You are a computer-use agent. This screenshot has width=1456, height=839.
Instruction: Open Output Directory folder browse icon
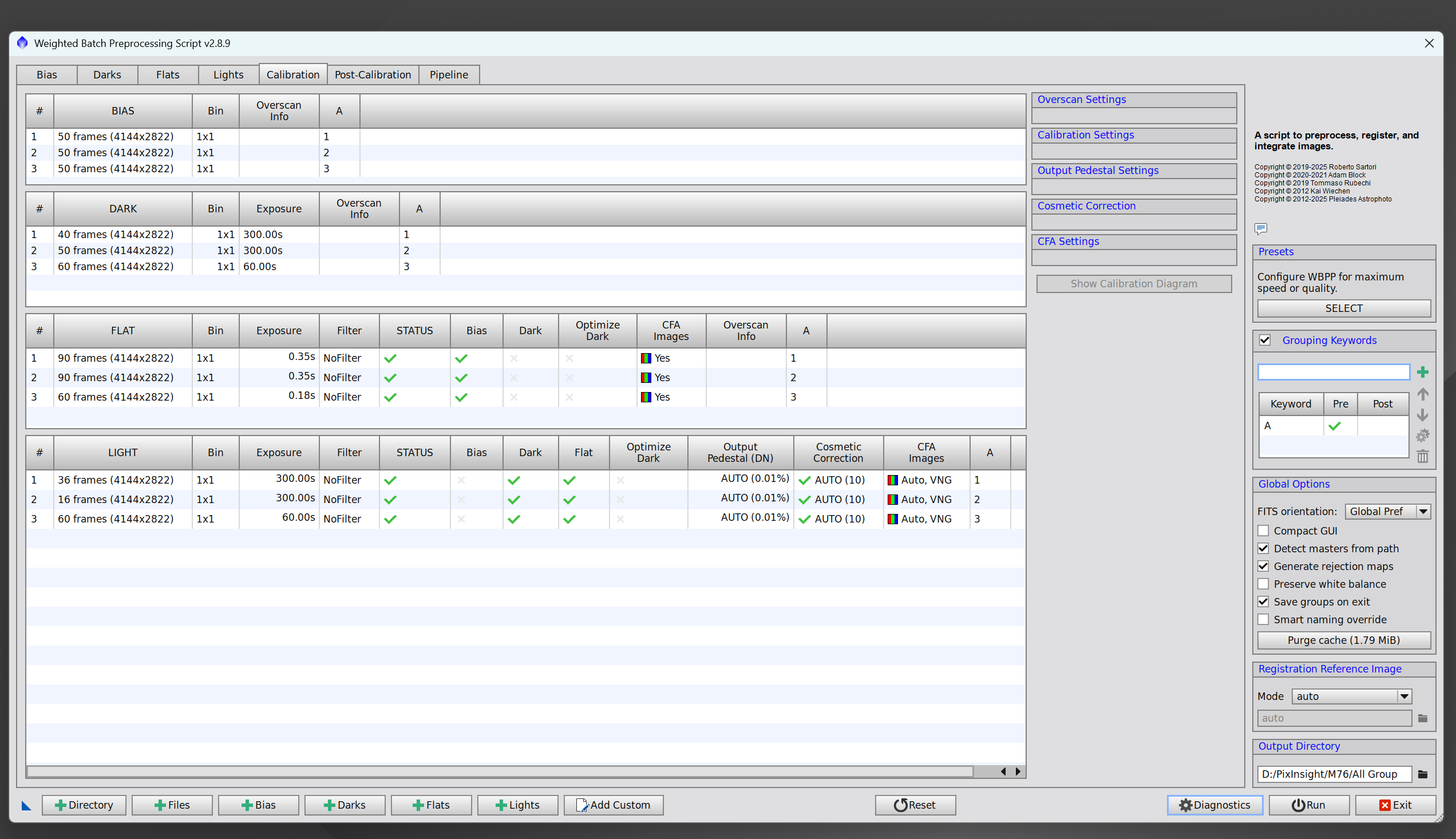(x=1422, y=774)
